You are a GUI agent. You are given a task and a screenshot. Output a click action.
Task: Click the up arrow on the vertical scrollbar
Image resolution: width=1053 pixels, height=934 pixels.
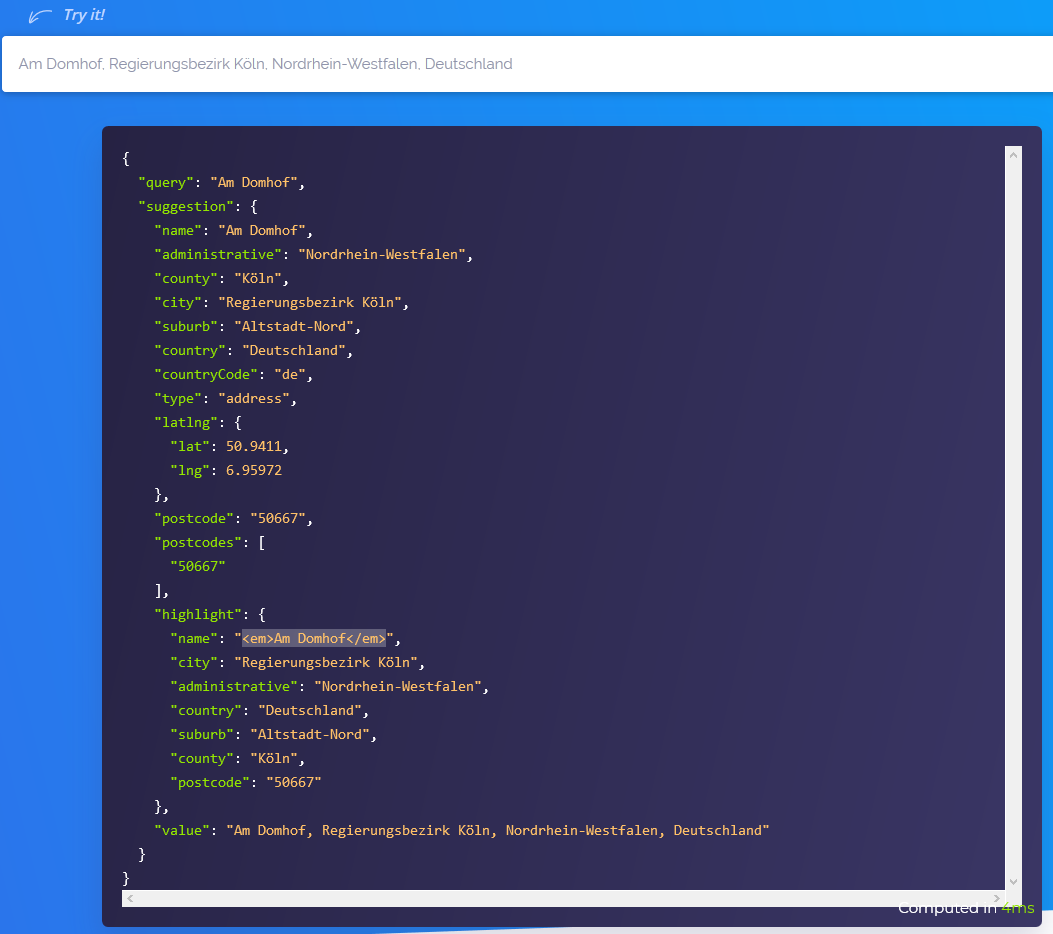(x=1014, y=153)
